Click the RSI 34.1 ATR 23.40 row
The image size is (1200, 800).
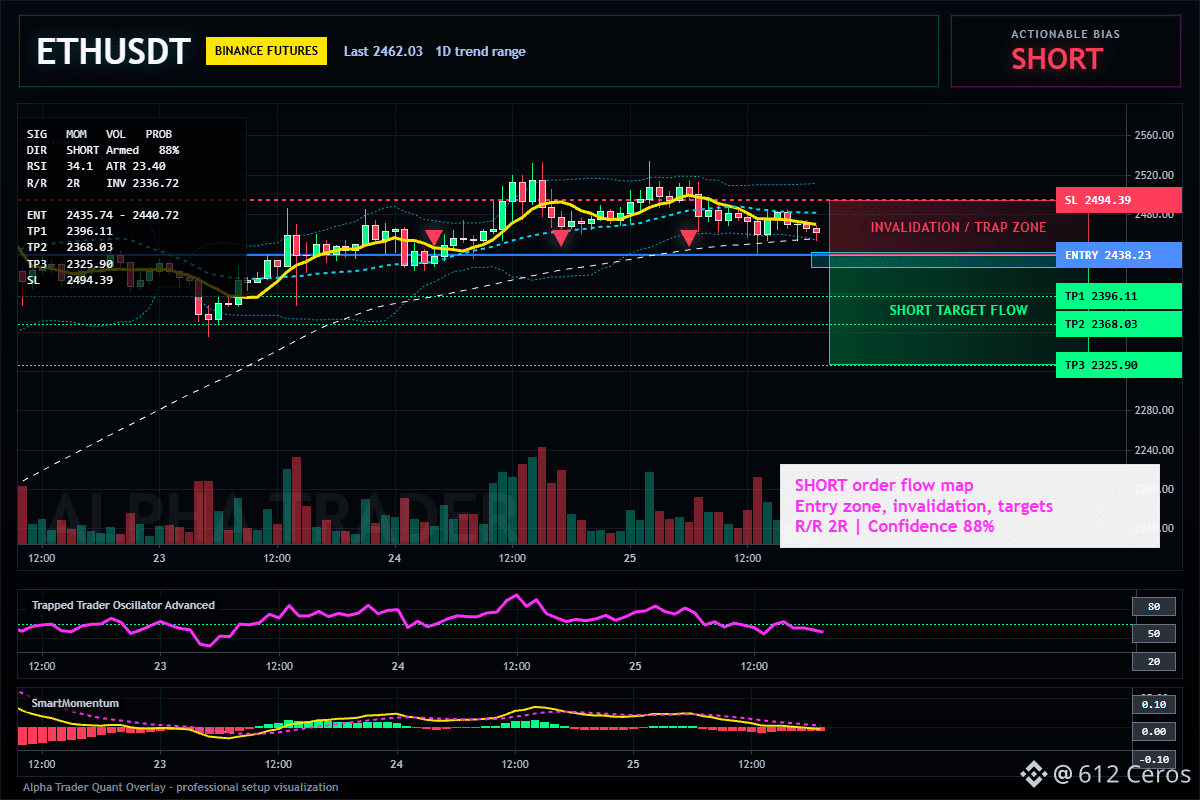(96, 166)
